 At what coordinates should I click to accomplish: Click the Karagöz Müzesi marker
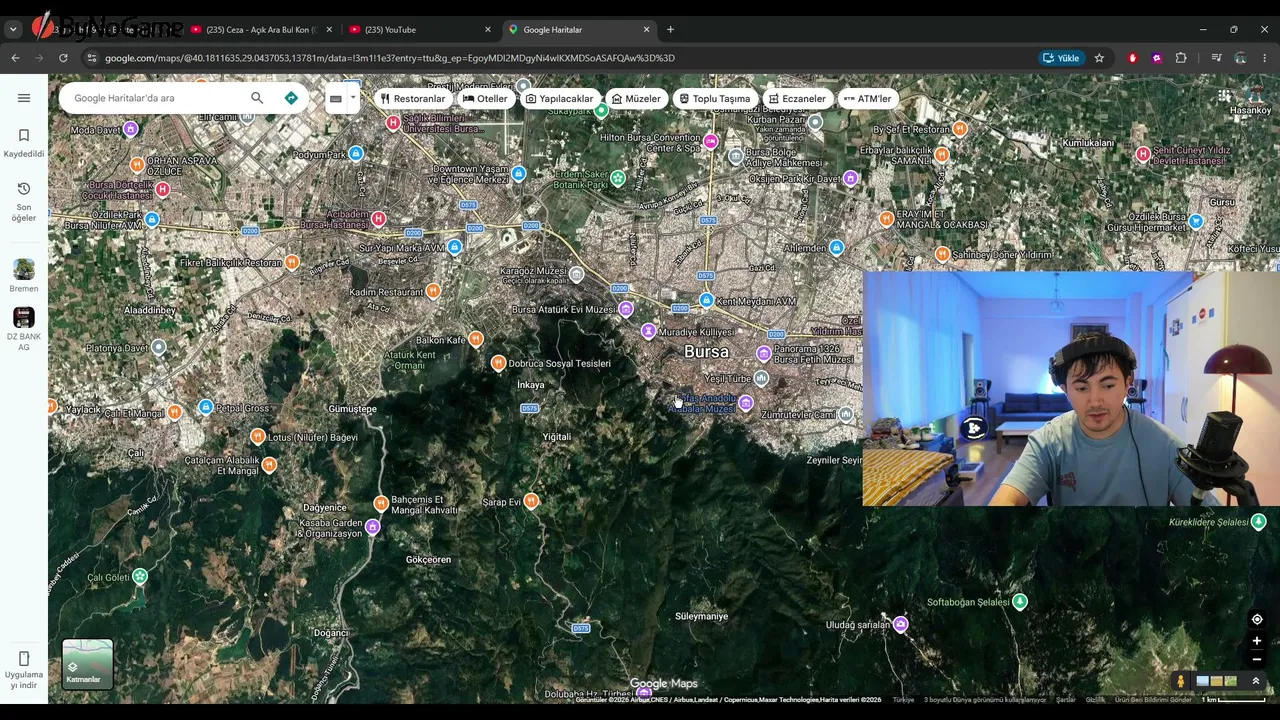[x=576, y=273]
